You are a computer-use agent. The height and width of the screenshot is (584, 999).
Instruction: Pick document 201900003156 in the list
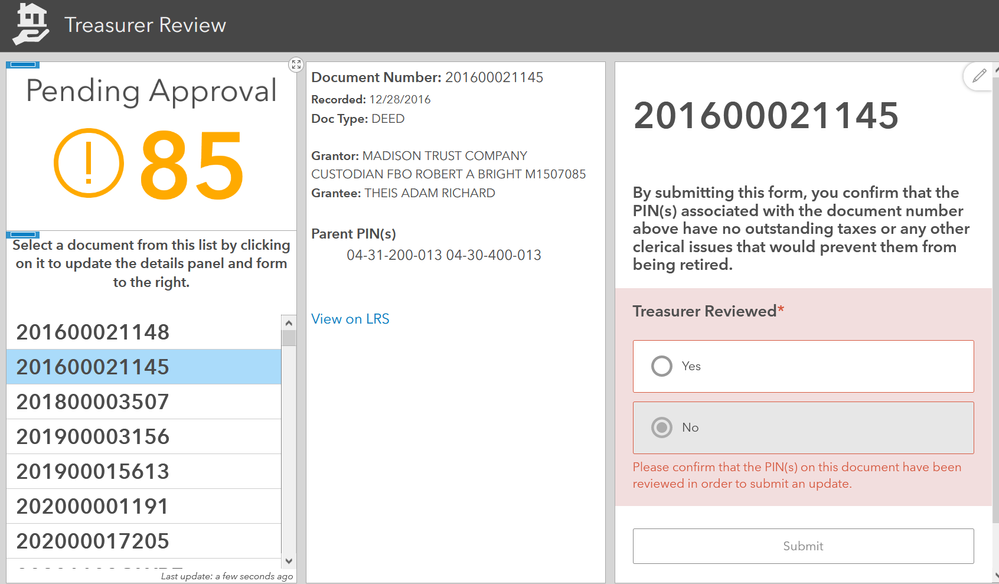click(143, 437)
